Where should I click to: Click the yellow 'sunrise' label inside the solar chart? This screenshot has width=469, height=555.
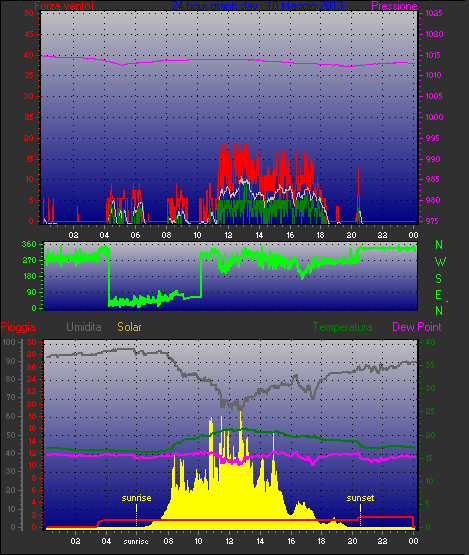click(x=136, y=498)
